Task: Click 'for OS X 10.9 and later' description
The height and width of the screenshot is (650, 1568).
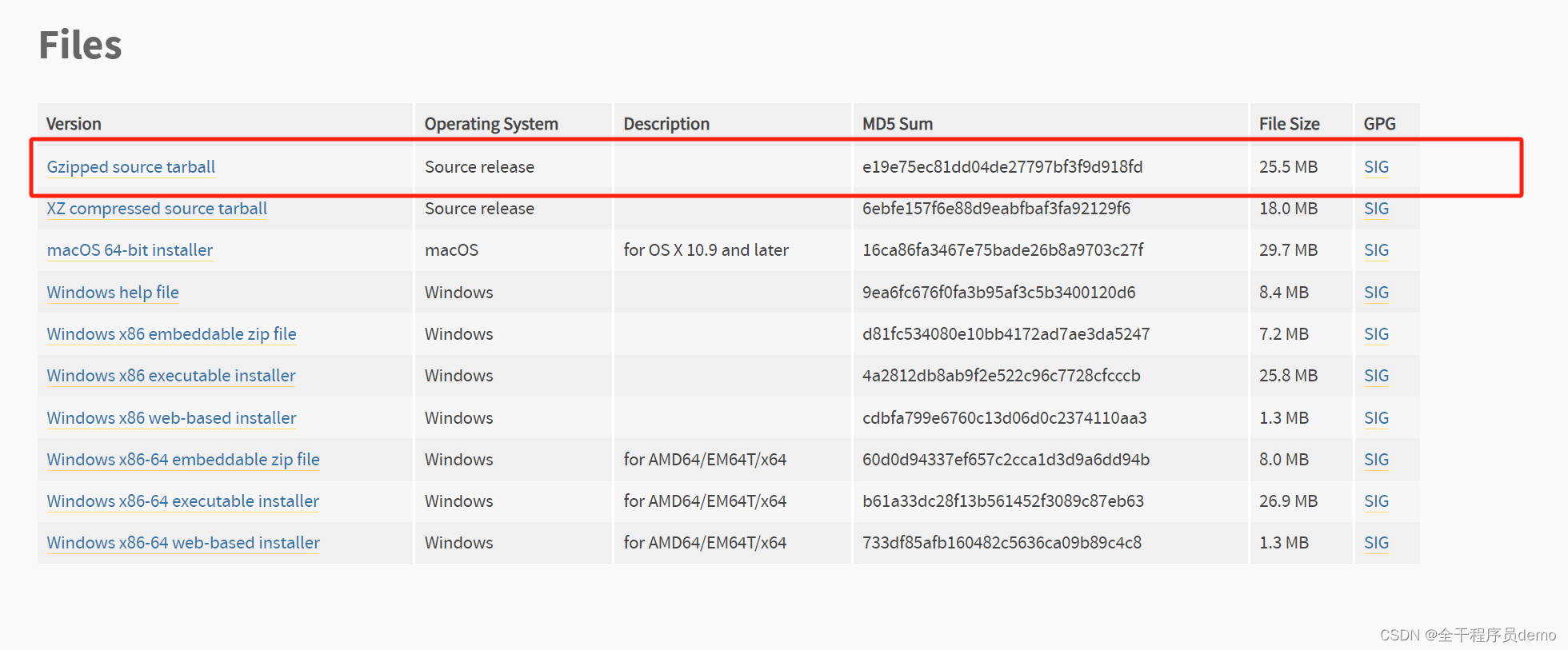Action: tap(706, 250)
